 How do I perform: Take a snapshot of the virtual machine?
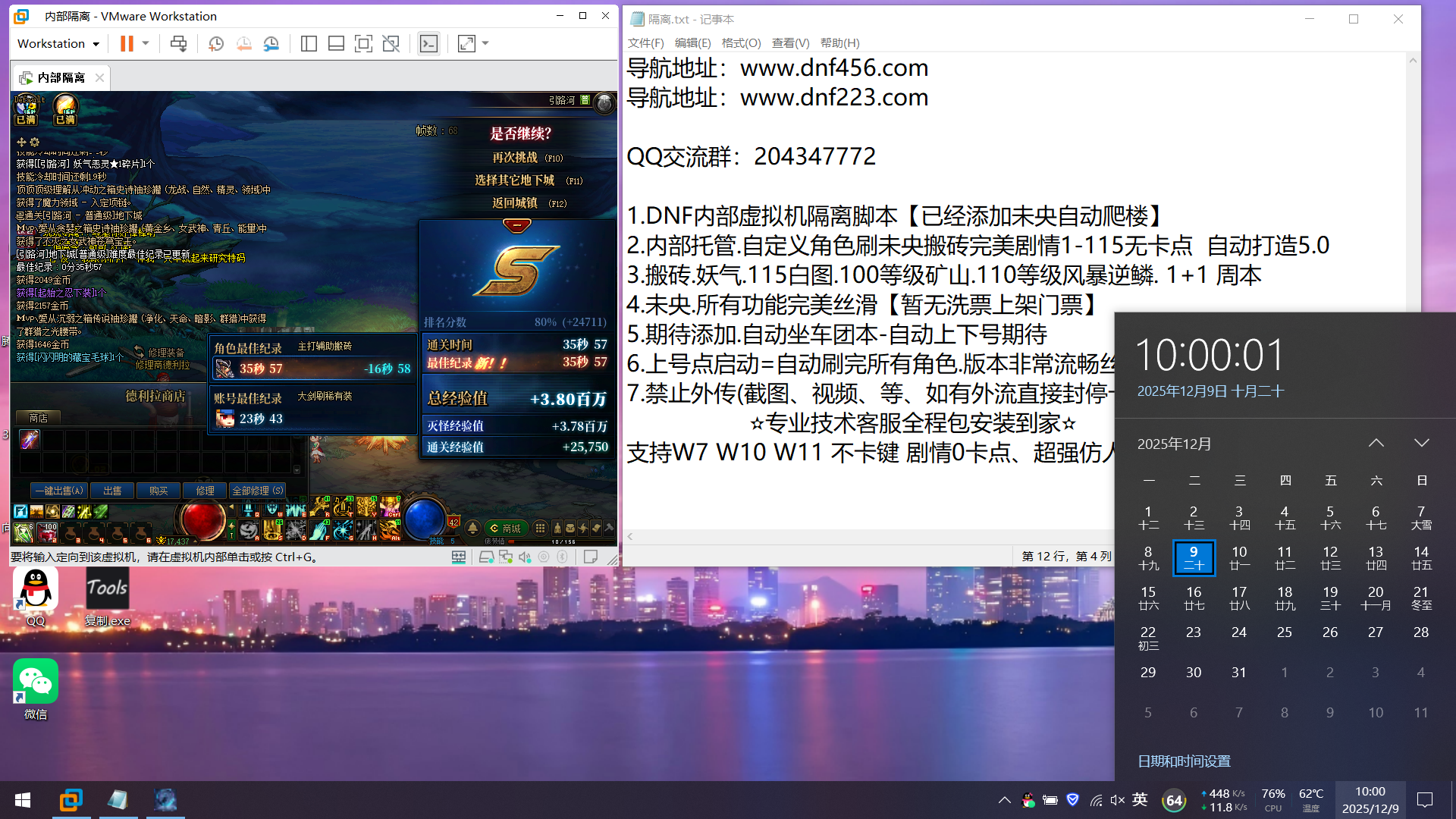click(216, 43)
